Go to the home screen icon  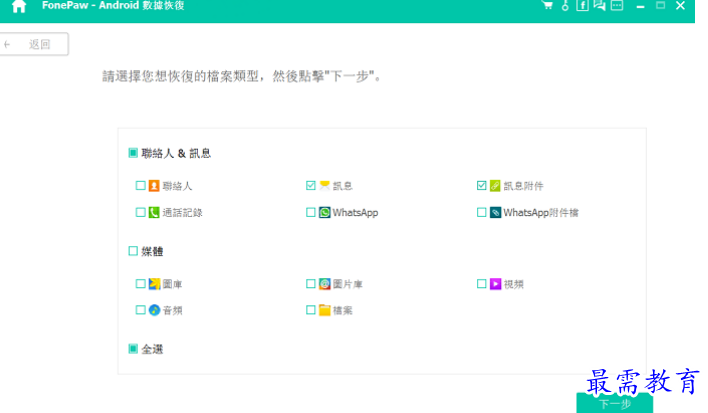[x=19, y=6]
